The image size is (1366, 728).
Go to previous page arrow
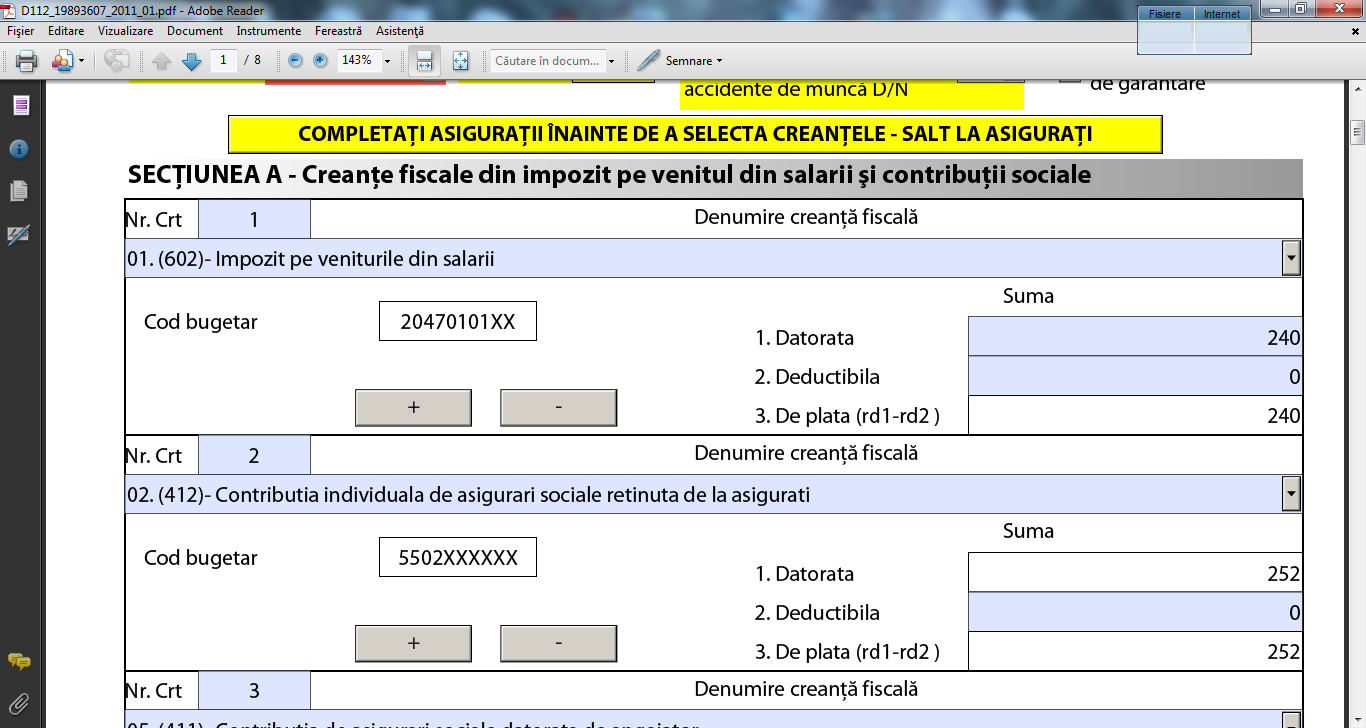pos(162,61)
